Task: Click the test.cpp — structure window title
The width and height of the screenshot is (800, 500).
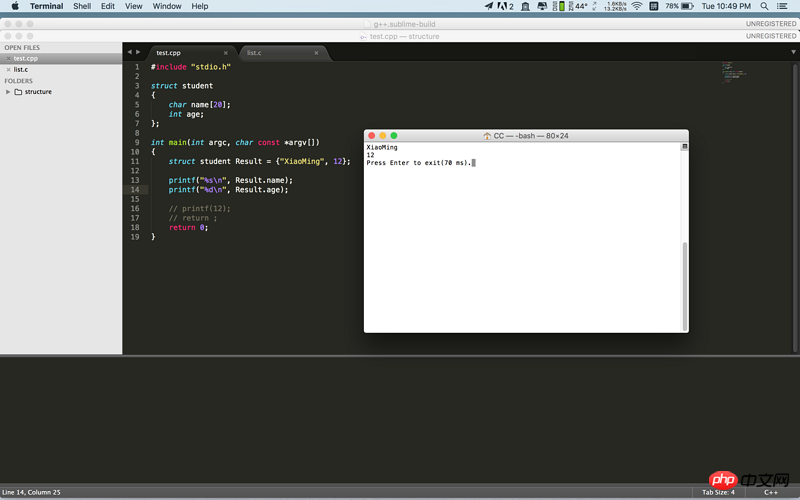Action: [404, 36]
